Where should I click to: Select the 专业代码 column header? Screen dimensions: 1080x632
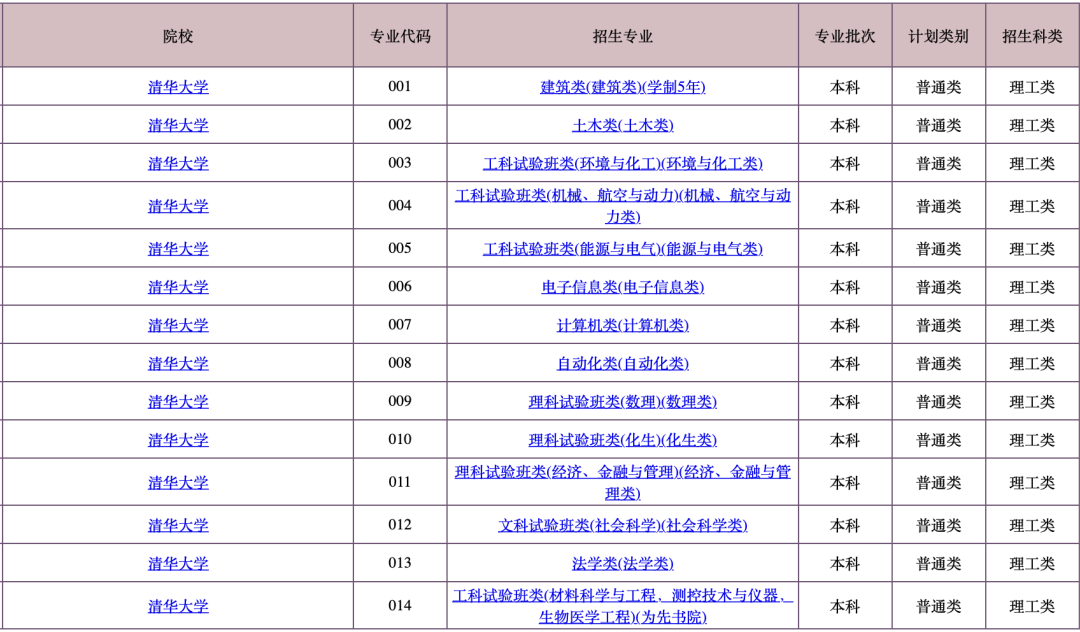tap(400, 36)
